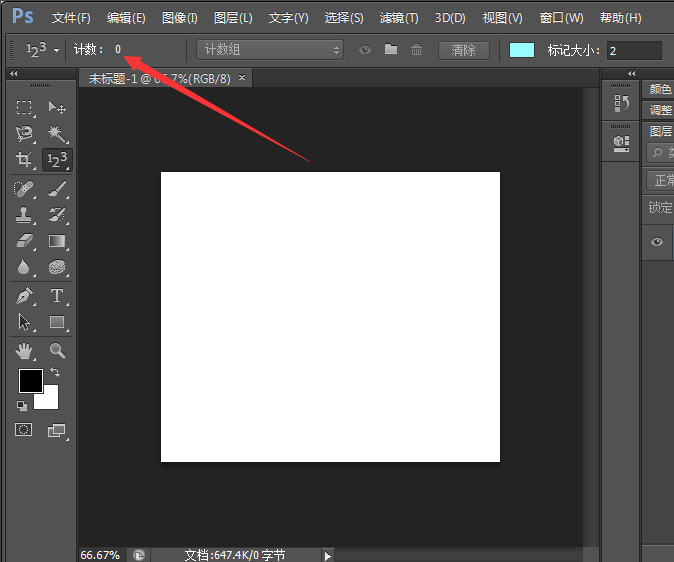This screenshot has height=562, width=674.
Task: Select the Brush tool
Action: [x=57, y=189]
